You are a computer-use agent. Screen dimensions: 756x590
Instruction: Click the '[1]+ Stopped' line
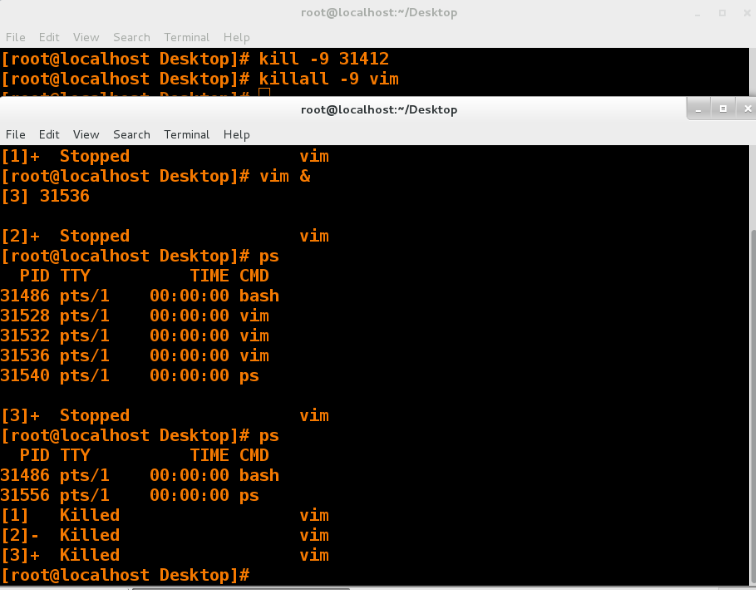[x=165, y=156]
